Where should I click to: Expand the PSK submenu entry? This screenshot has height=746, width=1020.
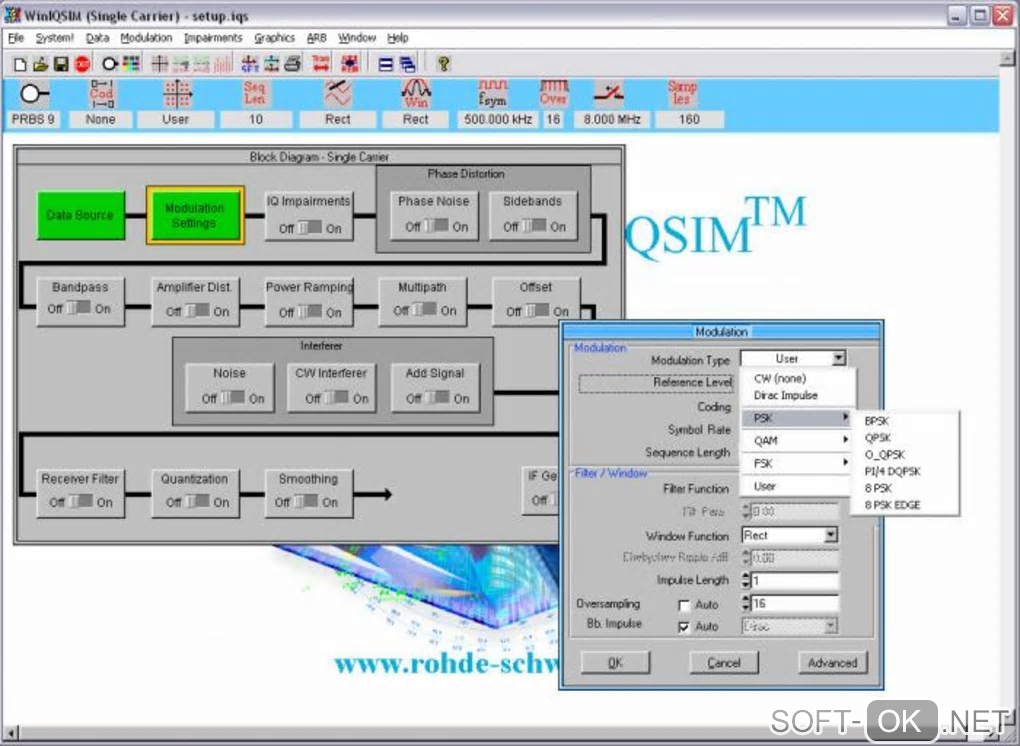click(797, 418)
